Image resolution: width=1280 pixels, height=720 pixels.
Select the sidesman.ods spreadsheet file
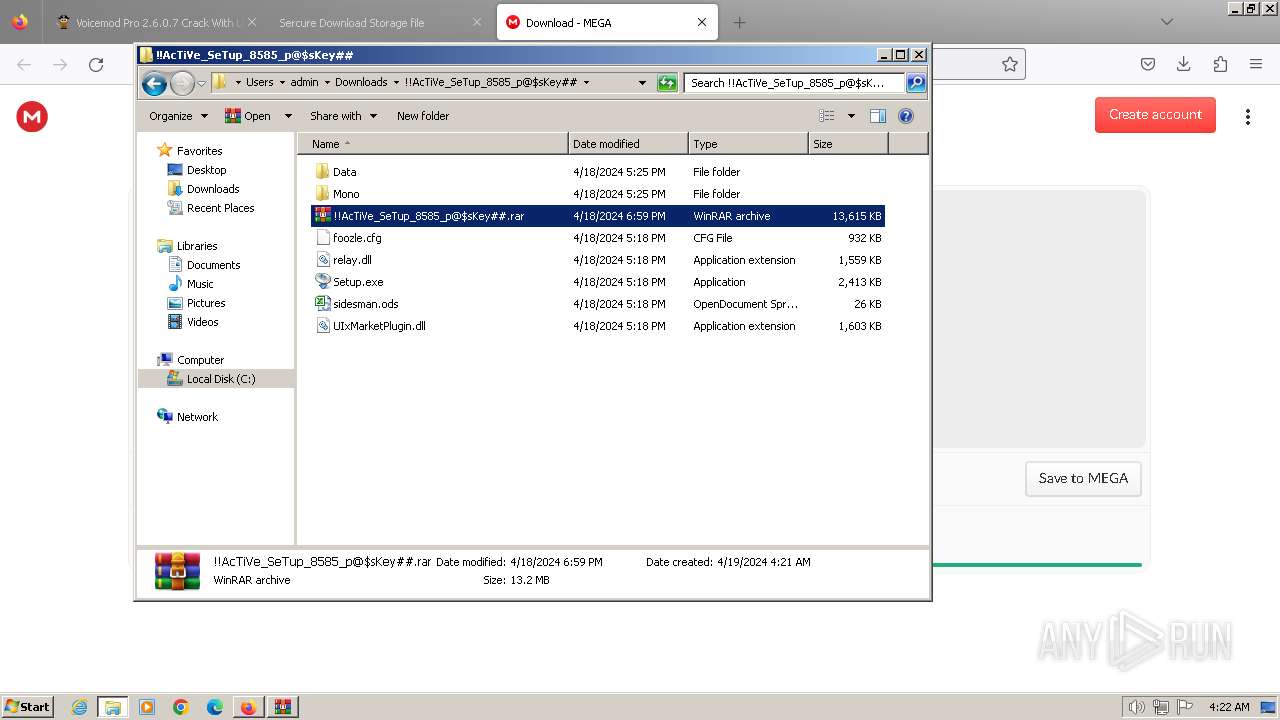[x=598, y=304]
